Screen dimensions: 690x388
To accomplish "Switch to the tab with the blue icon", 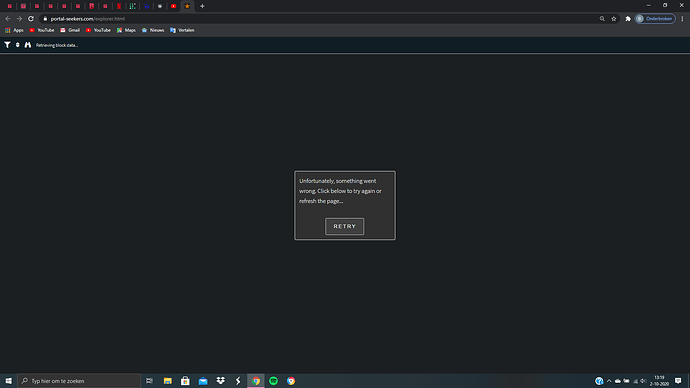I will [x=147, y=6].
